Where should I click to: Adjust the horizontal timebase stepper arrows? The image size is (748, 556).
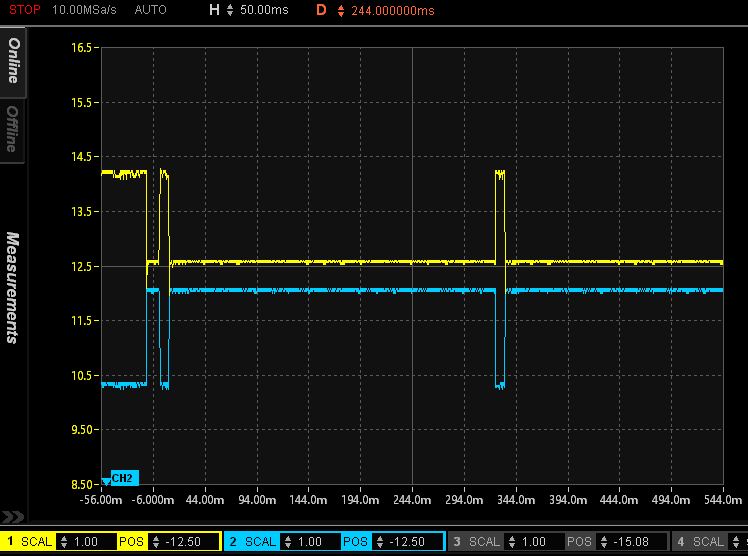pos(231,11)
